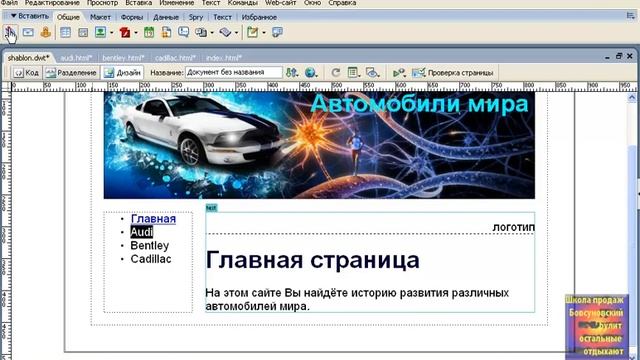Image resolution: width=640 pixels, height=360 pixels.
Task: Open the Изменение menu
Action: (177, 3)
